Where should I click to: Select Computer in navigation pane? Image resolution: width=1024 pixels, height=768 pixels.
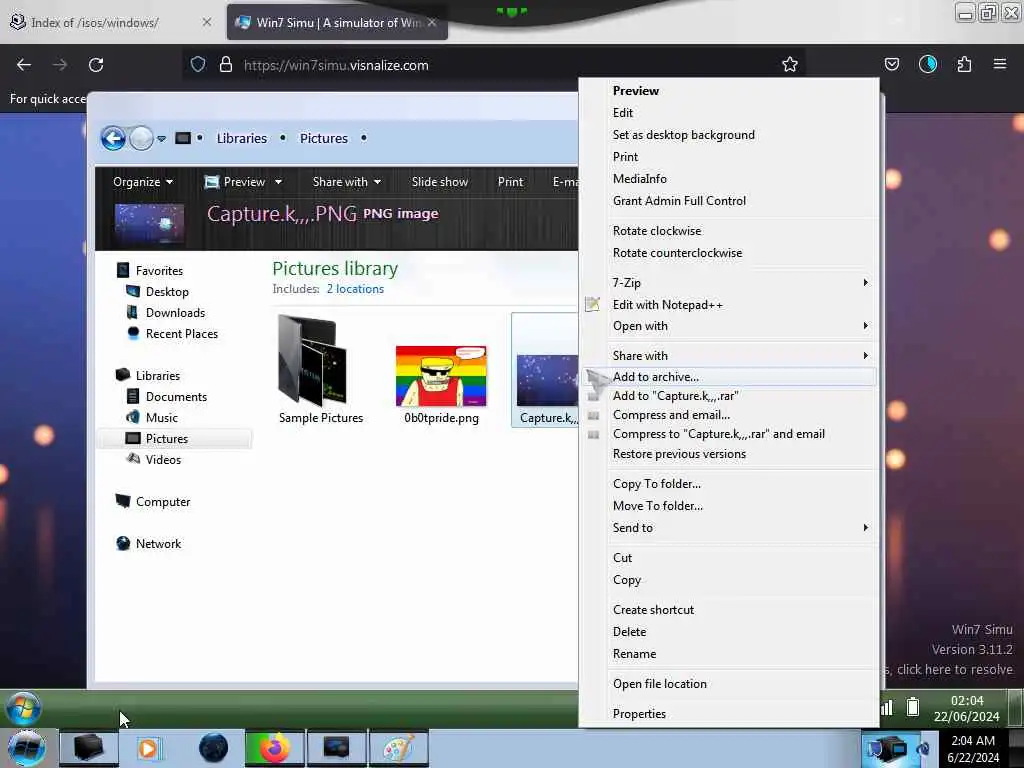pyautogui.click(x=163, y=502)
